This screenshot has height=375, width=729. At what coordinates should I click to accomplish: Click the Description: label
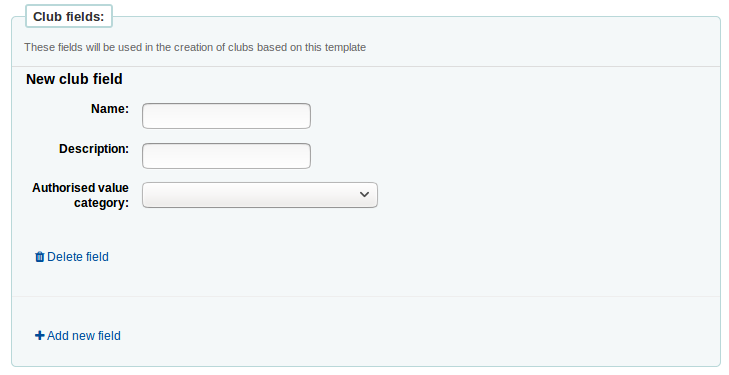pos(94,149)
